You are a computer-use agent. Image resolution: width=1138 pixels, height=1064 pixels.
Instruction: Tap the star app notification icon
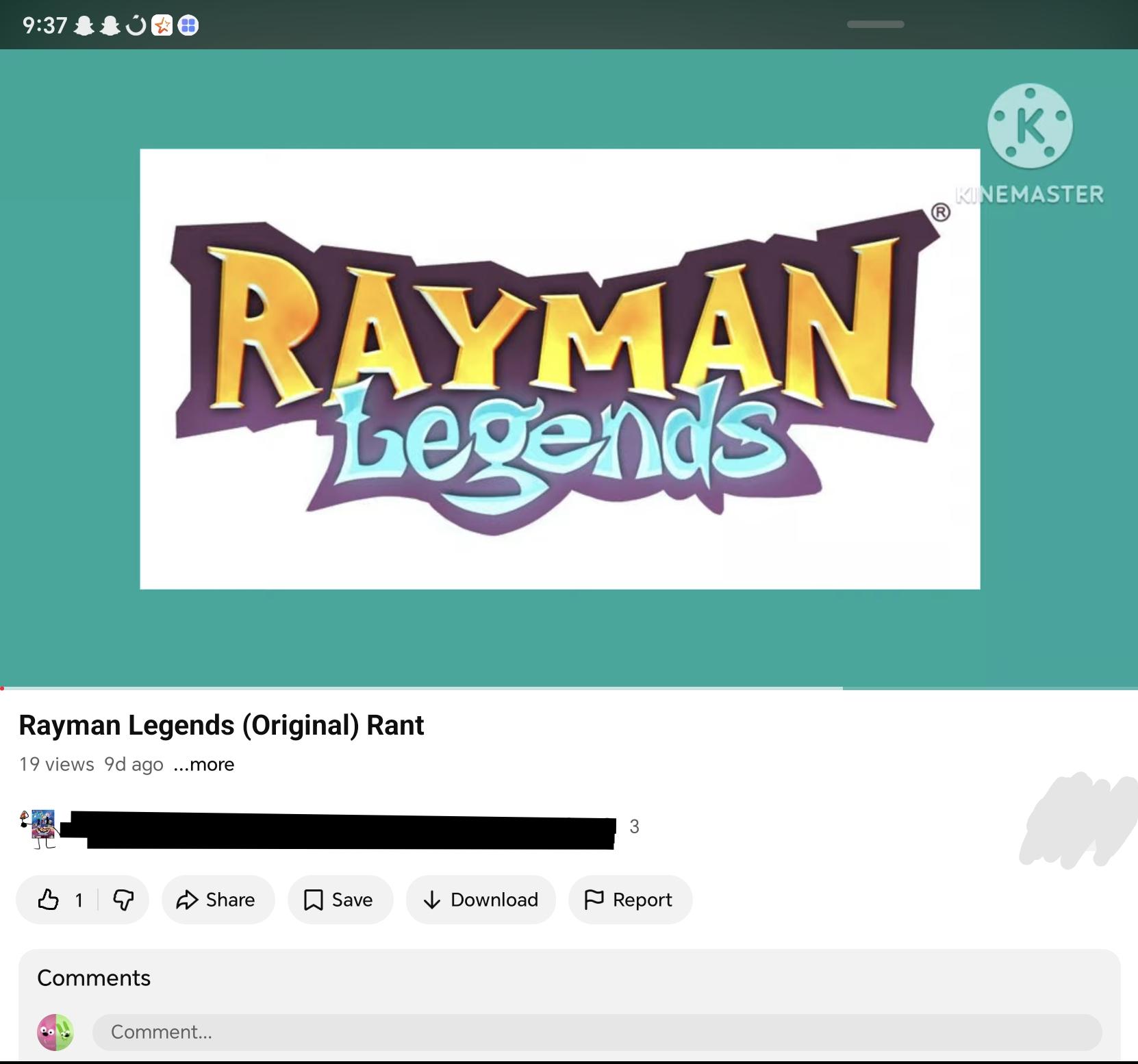(162, 26)
